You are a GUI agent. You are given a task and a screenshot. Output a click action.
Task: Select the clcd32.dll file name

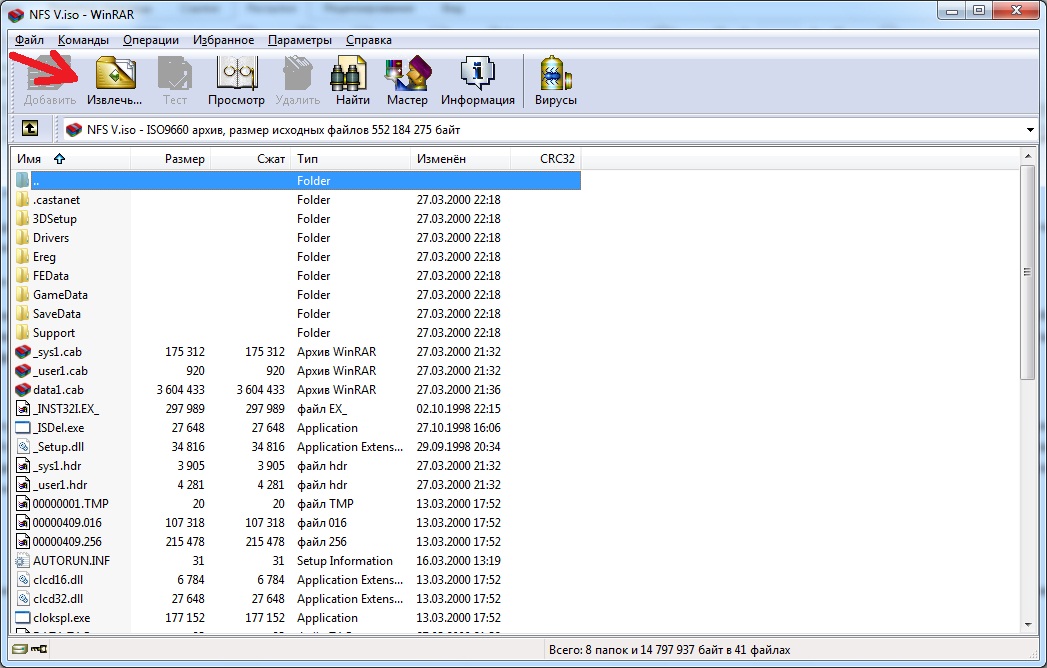click(58, 599)
